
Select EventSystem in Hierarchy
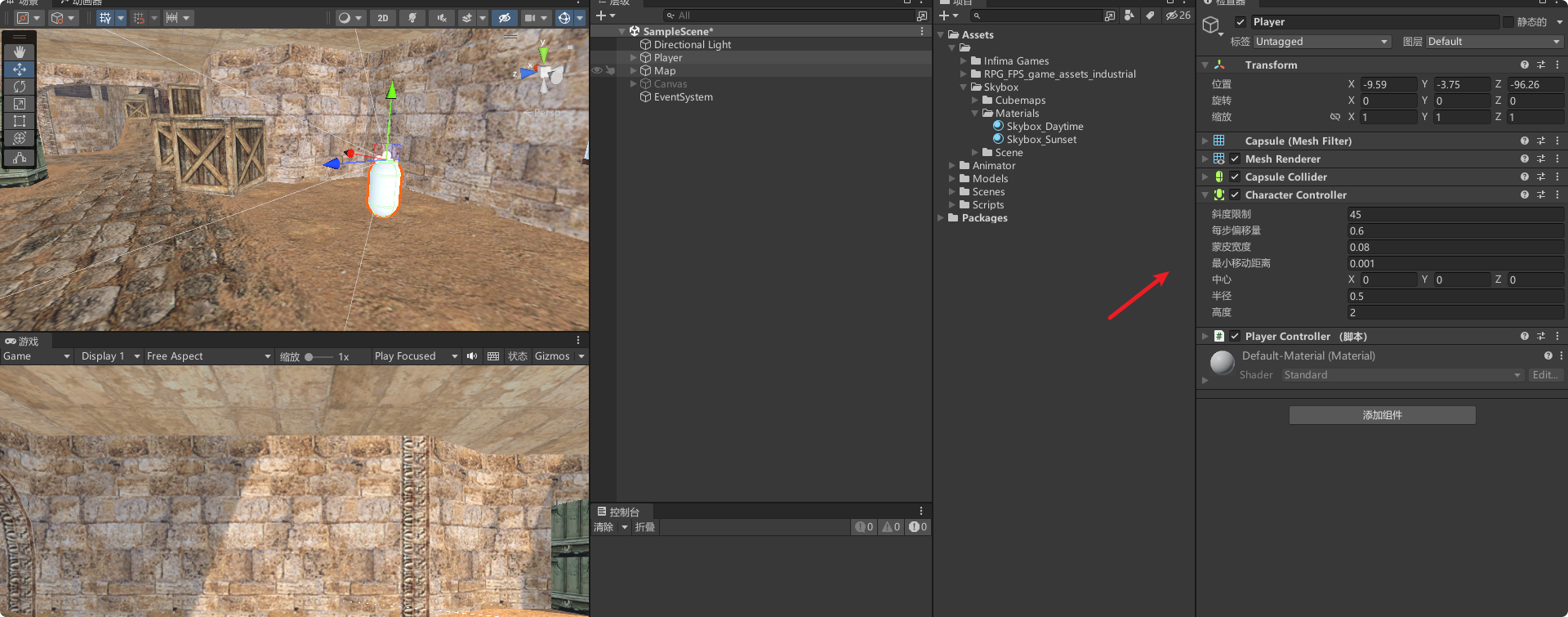[x=683, y=96]
